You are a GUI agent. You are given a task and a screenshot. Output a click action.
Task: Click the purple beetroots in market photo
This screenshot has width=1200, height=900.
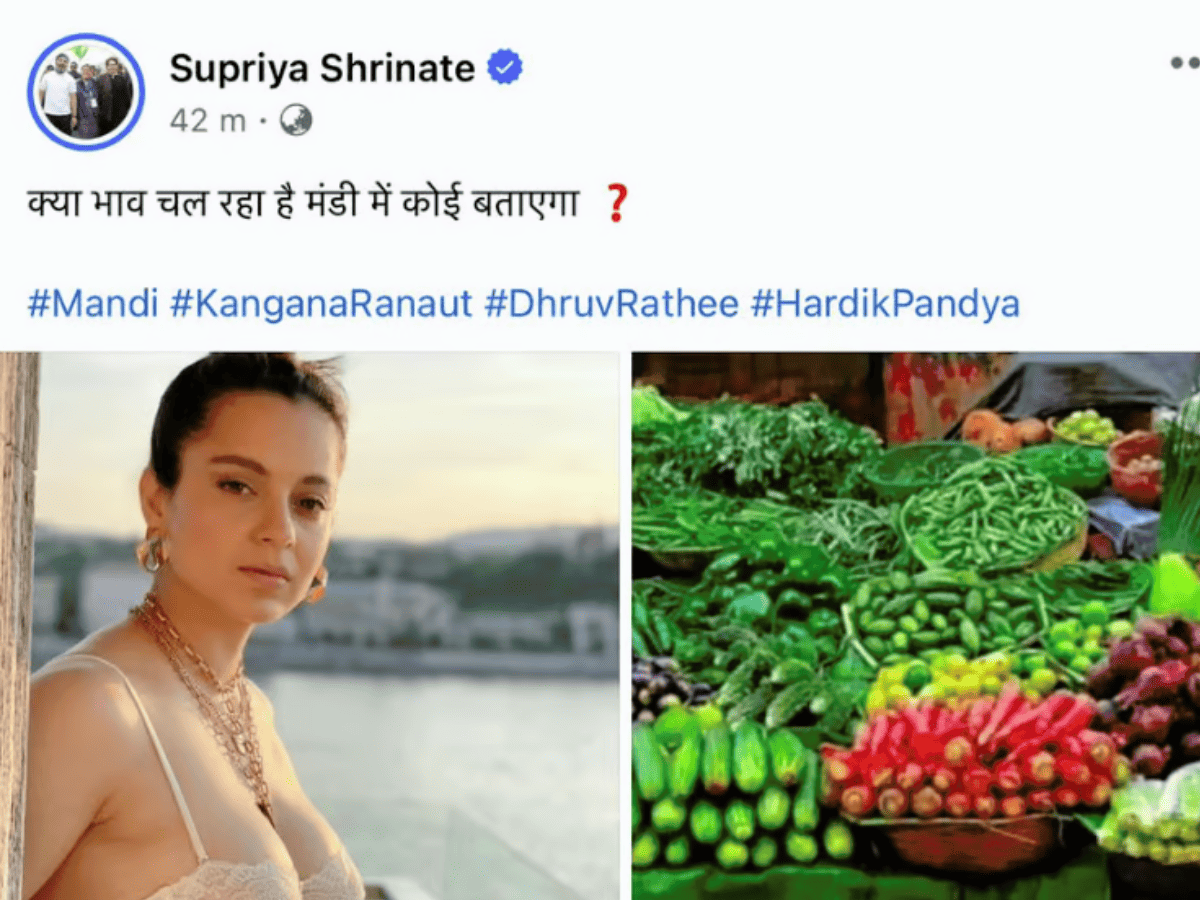(x=1145, y=690)
